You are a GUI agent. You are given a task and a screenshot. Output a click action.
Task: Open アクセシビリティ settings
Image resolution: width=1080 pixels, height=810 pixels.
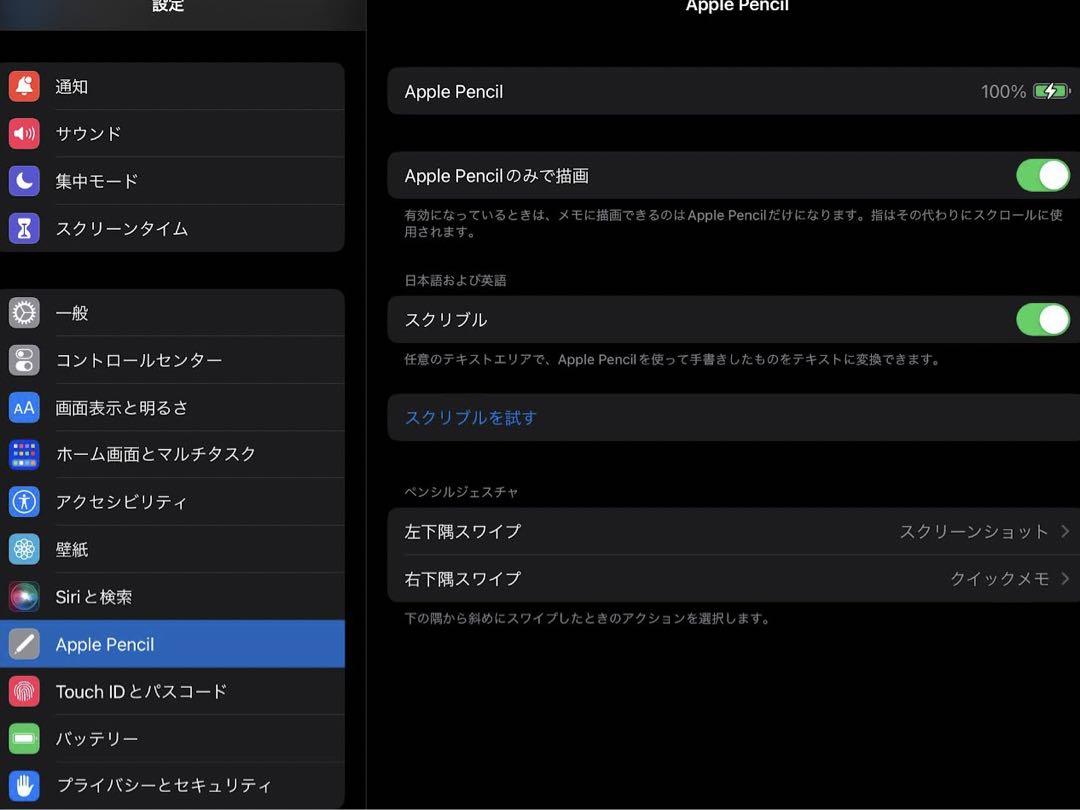coord(172,502)
